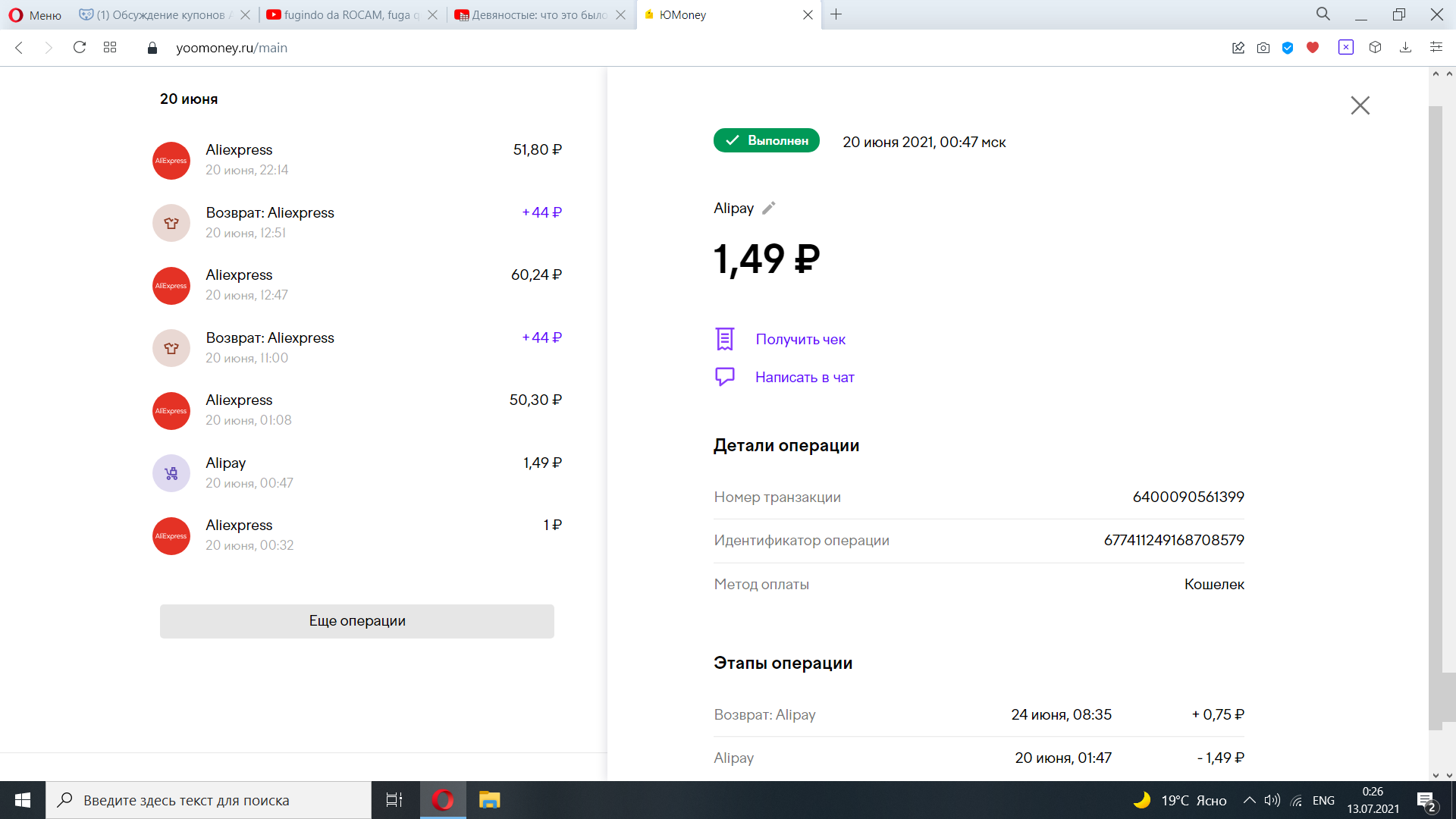Viewport: 1456px width, 819px height.
Task: Open Task View on the taskbar
Action: click(x=394, y=800)
